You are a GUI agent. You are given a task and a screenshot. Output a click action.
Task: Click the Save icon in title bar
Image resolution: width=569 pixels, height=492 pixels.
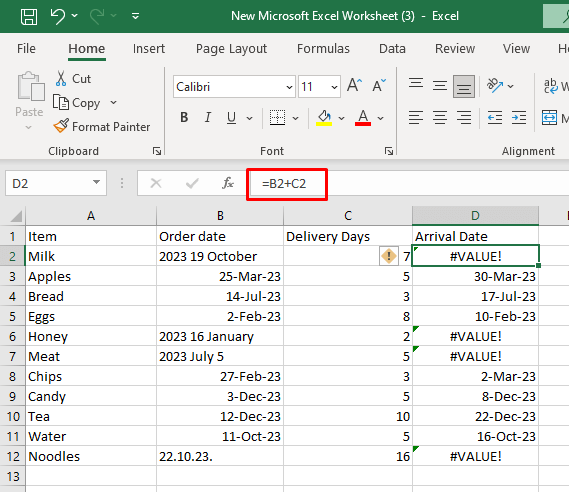coord(29,16)
